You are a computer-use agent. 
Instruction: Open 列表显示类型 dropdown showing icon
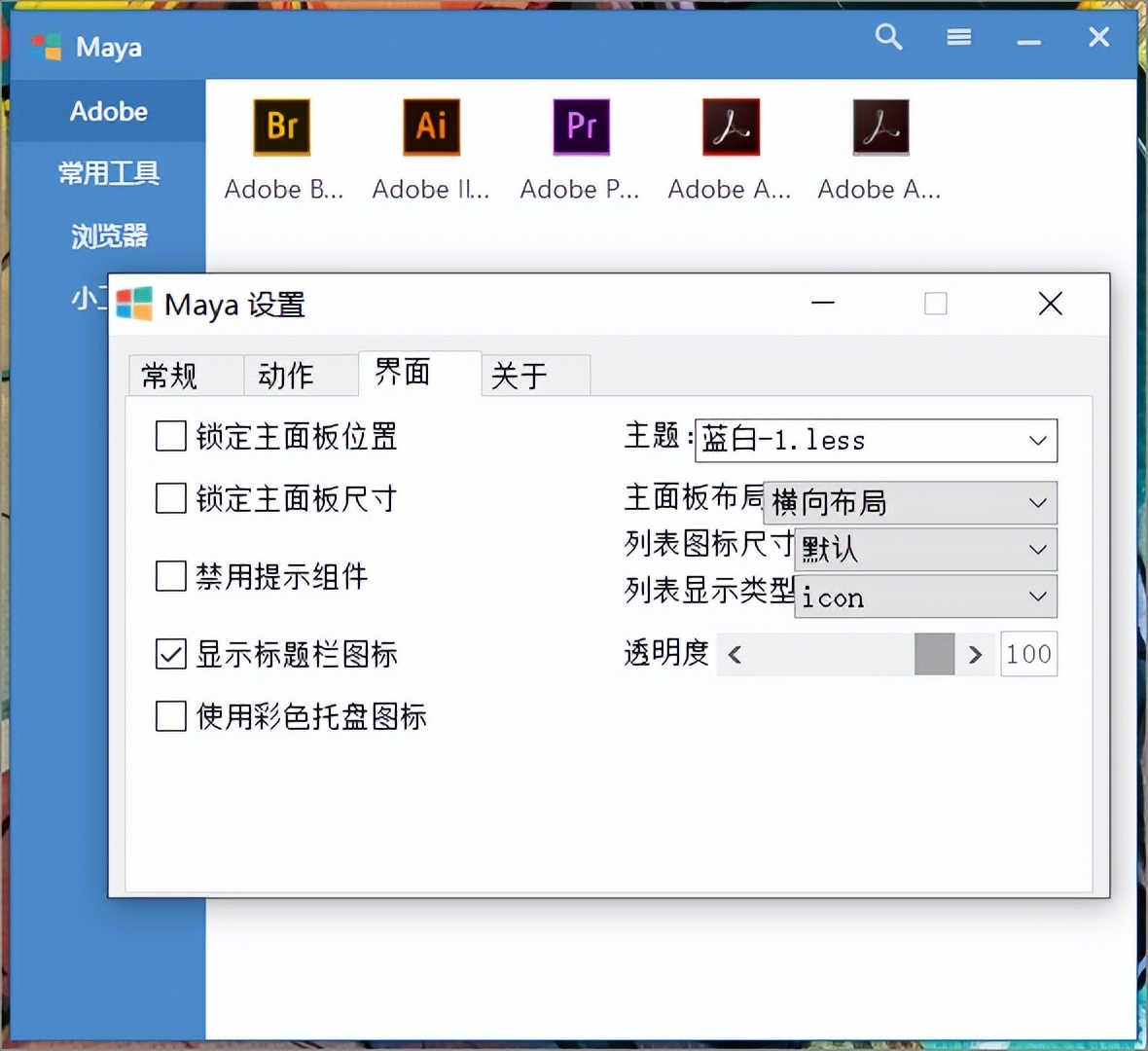click(925, 597)
